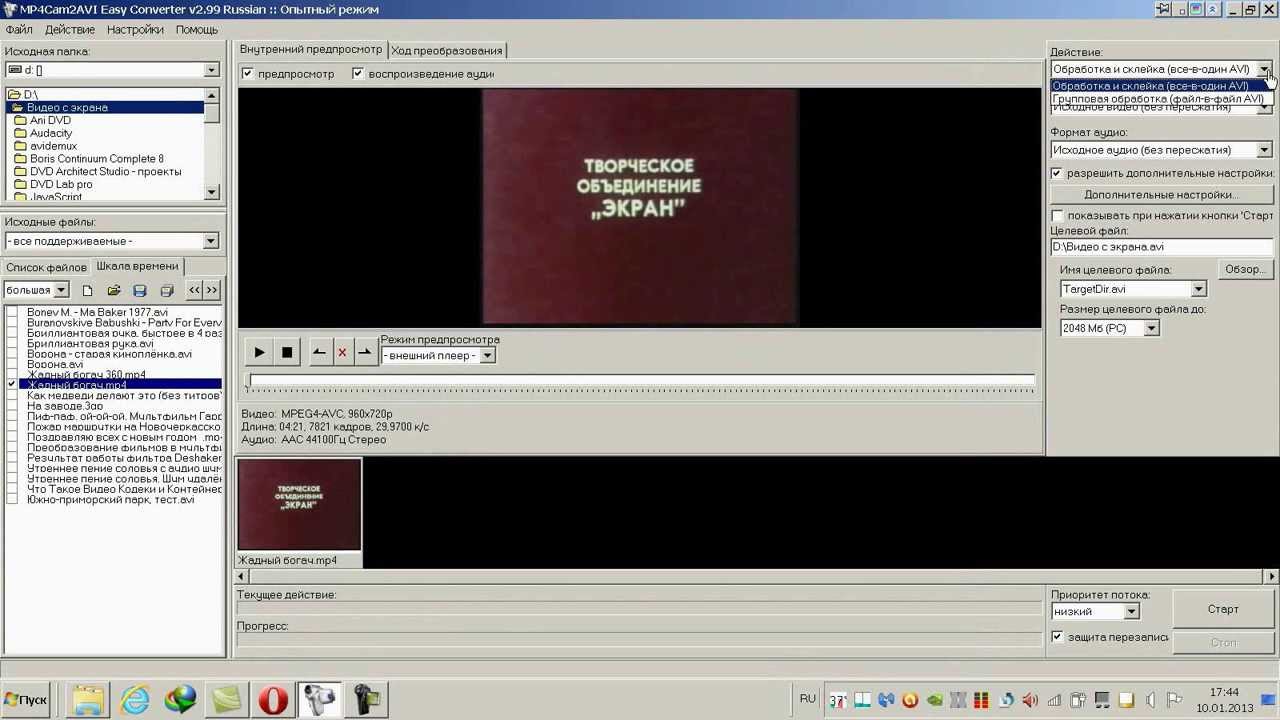
Task: Stop the preview playback
Action: [x=287, y=352]
